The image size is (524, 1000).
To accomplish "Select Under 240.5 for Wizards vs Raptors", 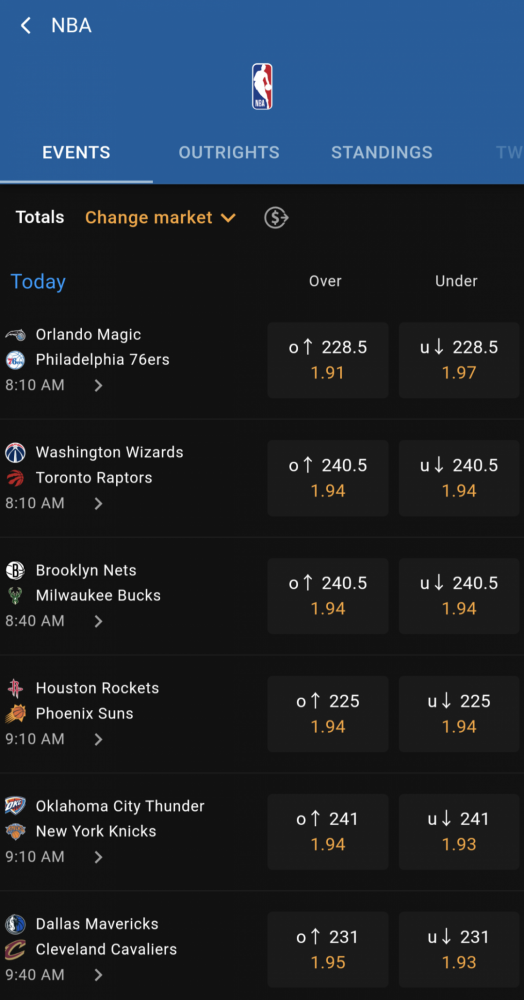I will click(459, 478).
